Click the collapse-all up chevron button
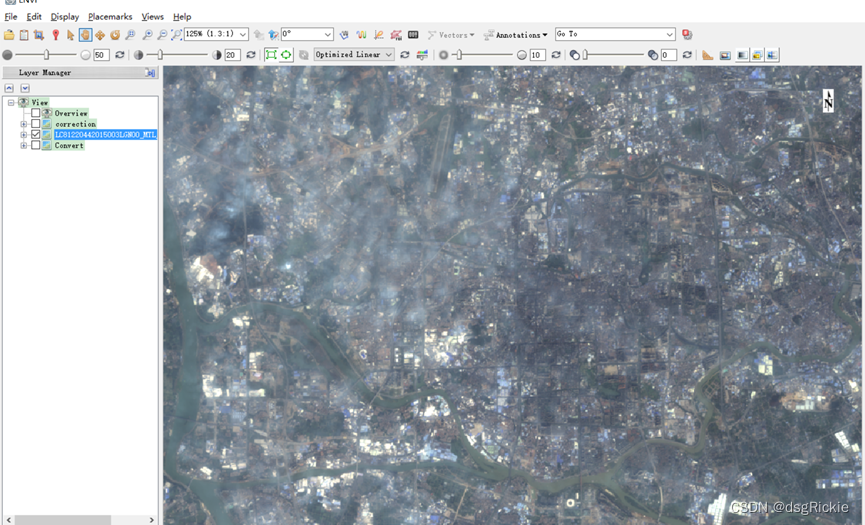This screenshot has height=525, width=865. (x=9, y=88)
